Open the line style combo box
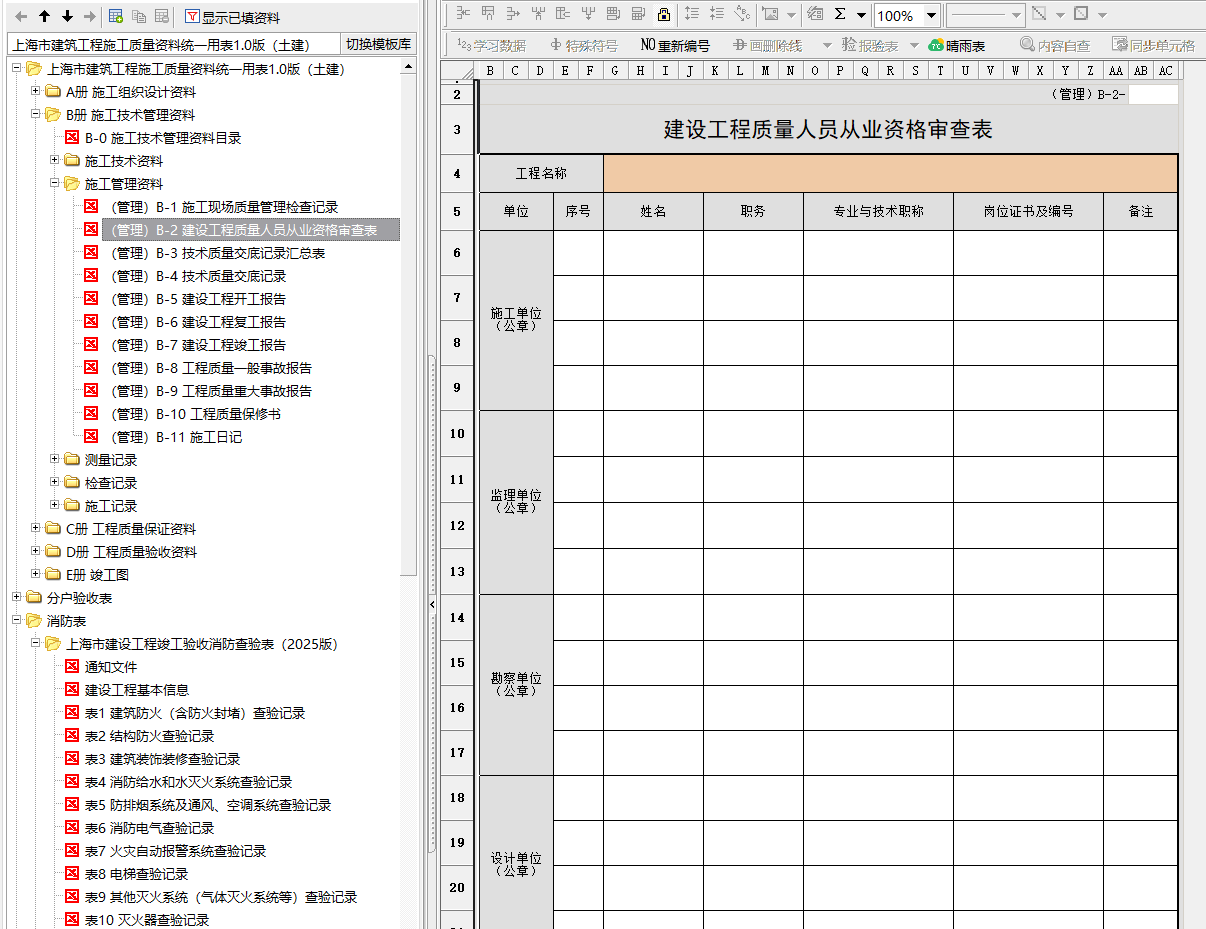This screenshot has height=929, width=1206. [x=985, y=15]
